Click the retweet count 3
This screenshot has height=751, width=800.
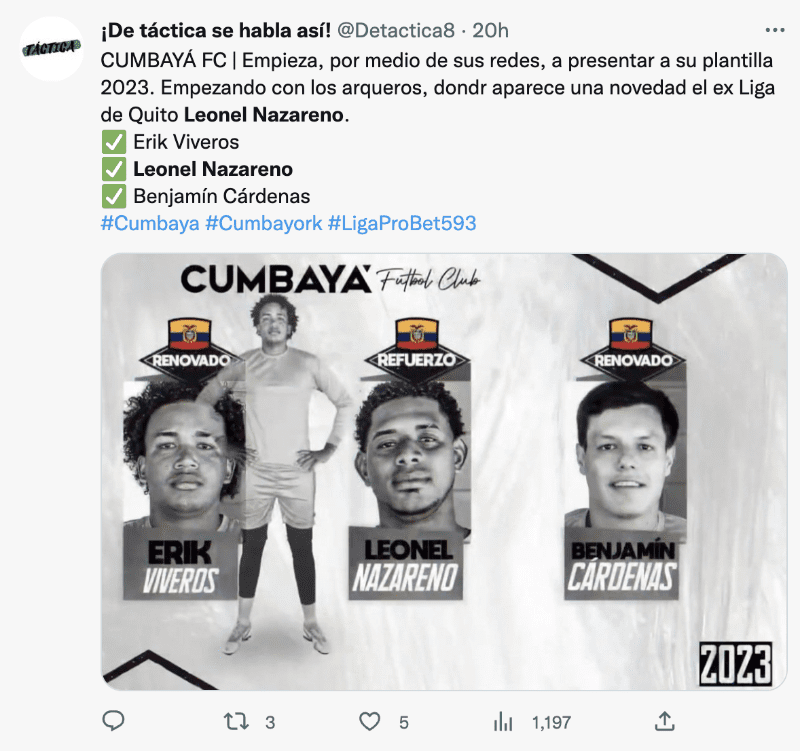(x=270, y=722)
